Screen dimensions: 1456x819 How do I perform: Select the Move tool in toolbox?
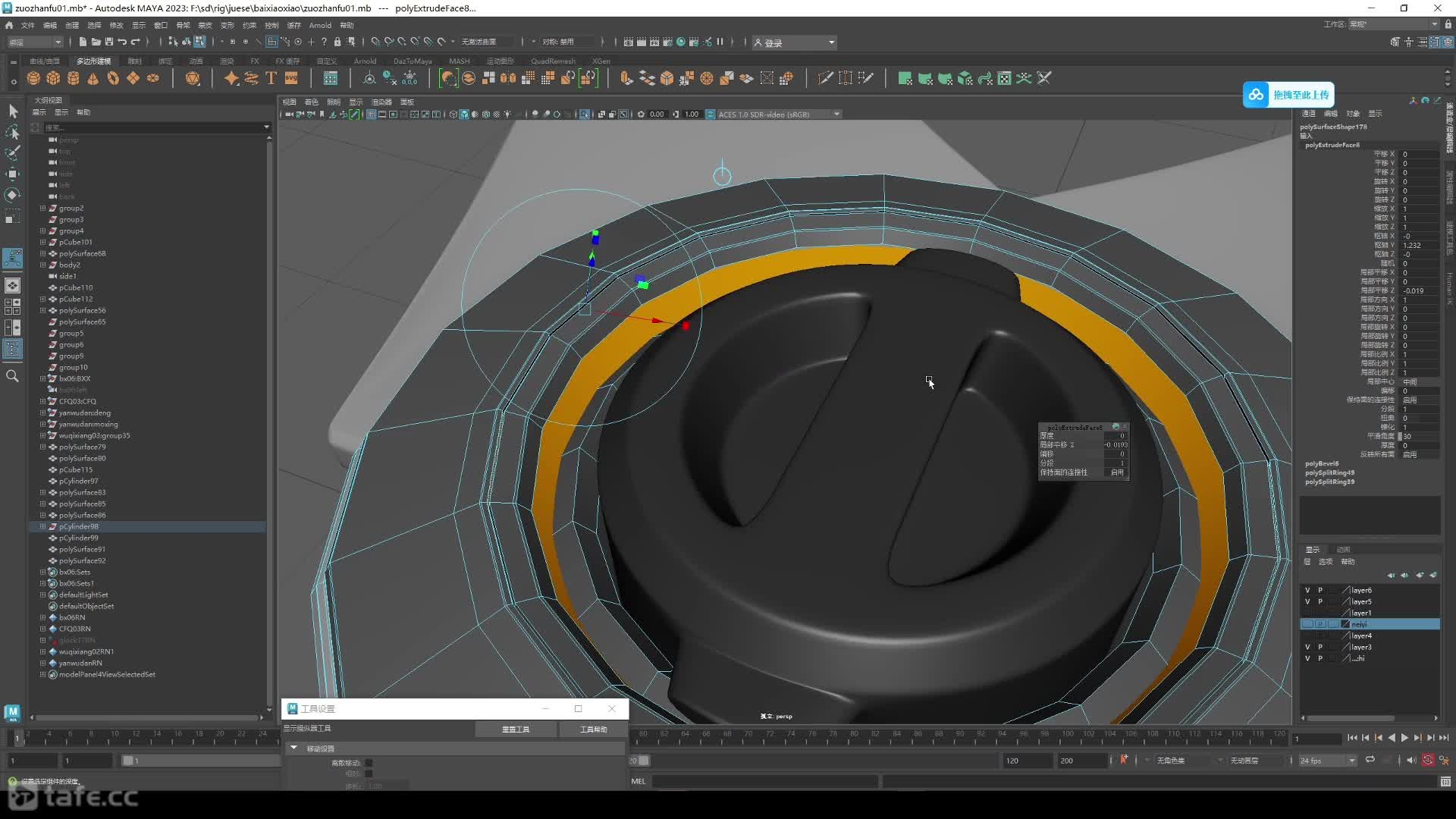click(x=13, y=174)
